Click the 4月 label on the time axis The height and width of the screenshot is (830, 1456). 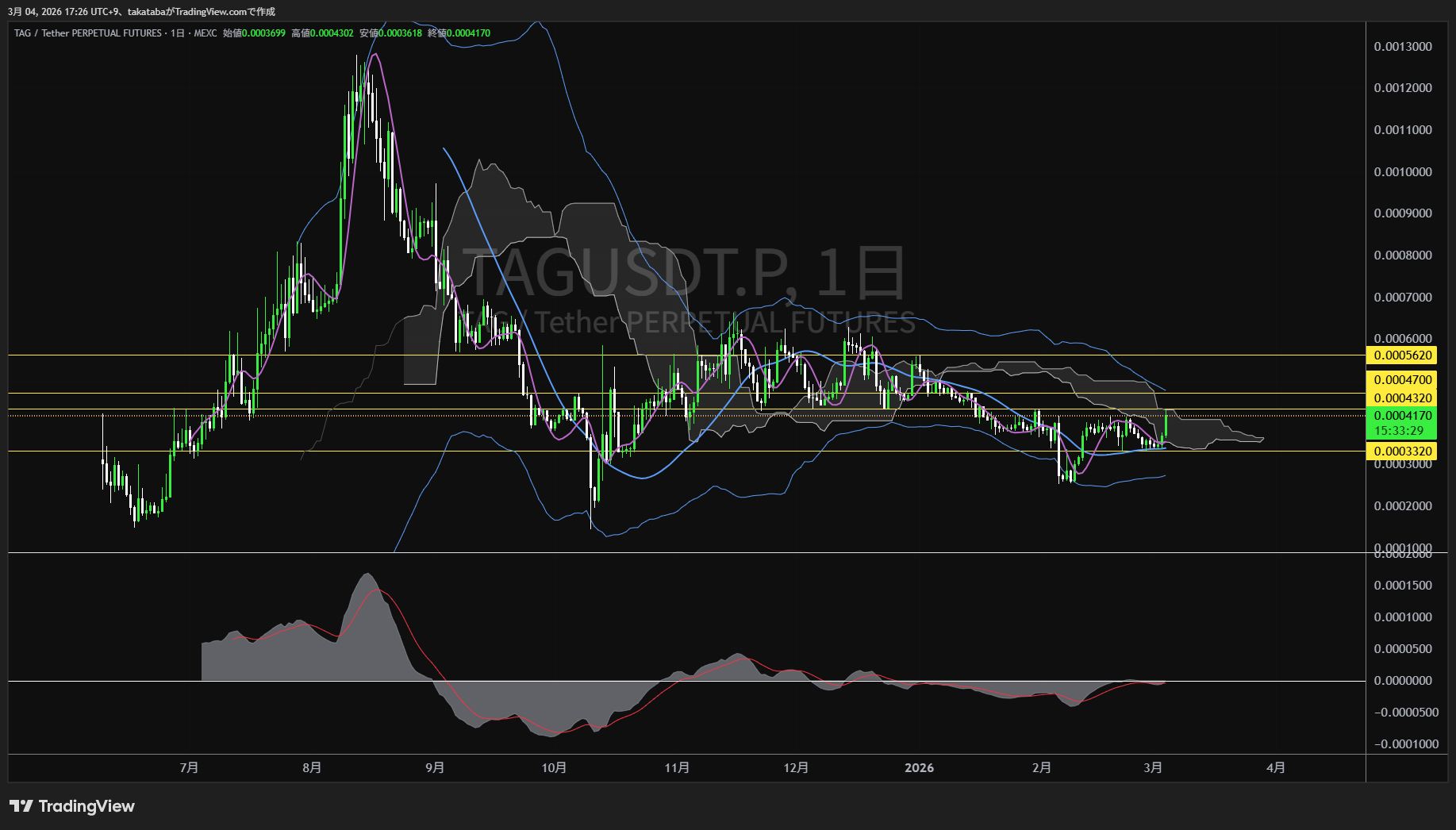pos(1275,768)
